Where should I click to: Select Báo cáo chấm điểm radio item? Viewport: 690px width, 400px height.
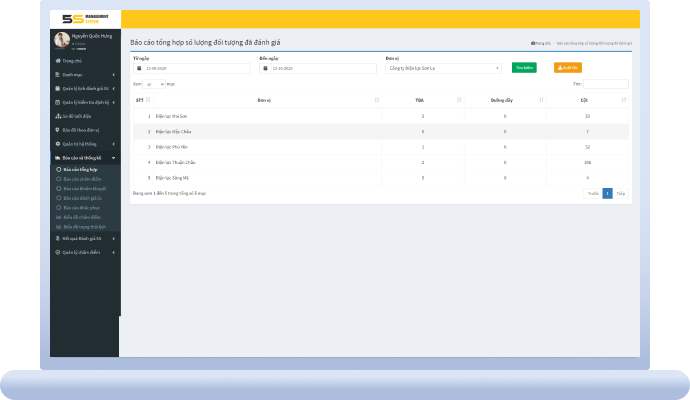[x=58, y=179]
